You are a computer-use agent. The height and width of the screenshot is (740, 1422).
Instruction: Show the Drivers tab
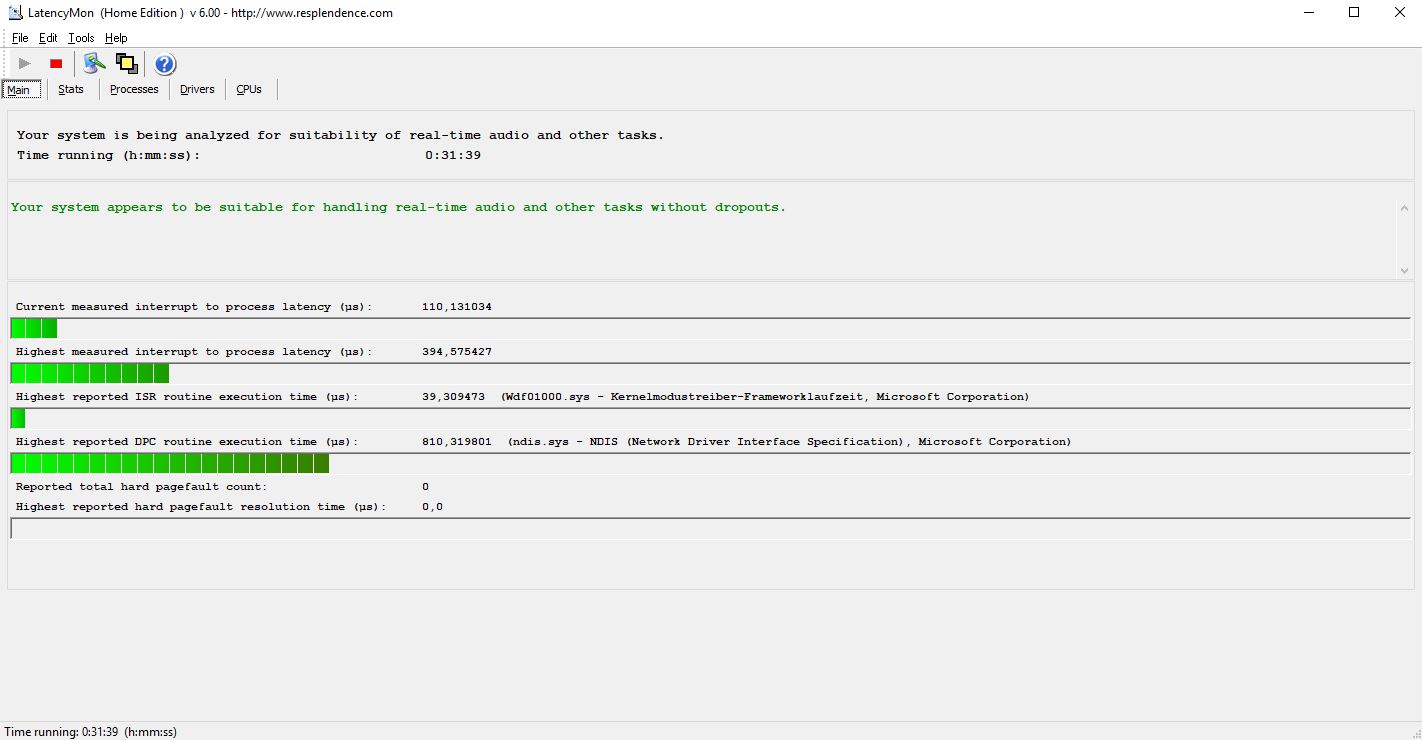point(197,89)
